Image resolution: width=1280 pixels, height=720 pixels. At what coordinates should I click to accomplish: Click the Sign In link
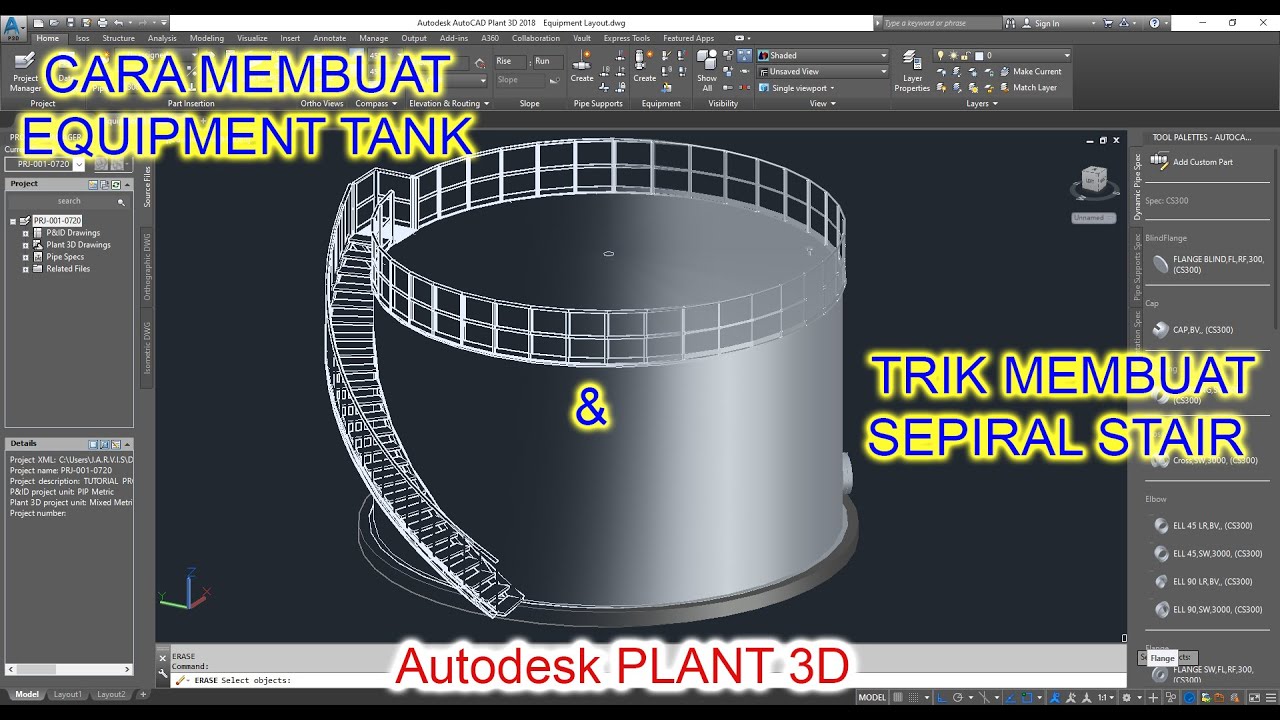tap(1046, 23)
